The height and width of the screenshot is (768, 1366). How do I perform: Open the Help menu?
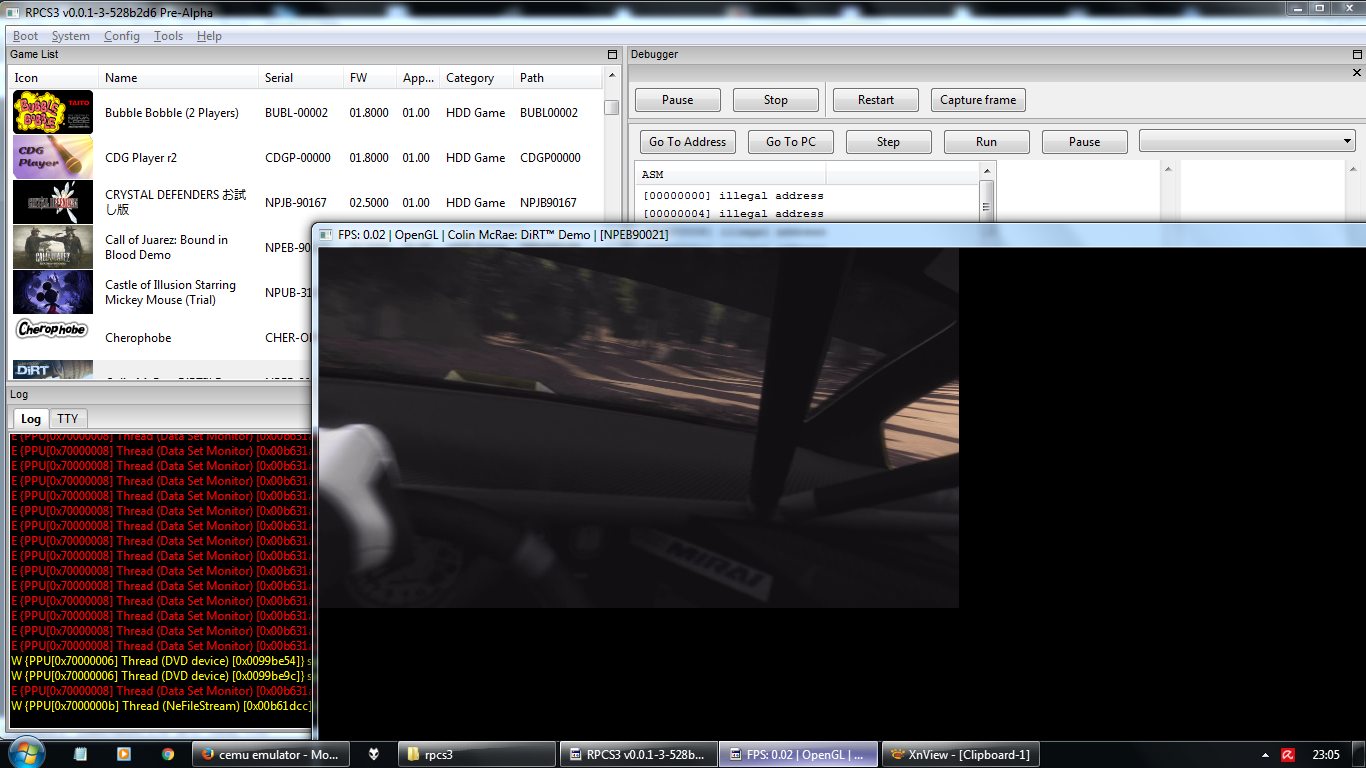coord(209,36)
